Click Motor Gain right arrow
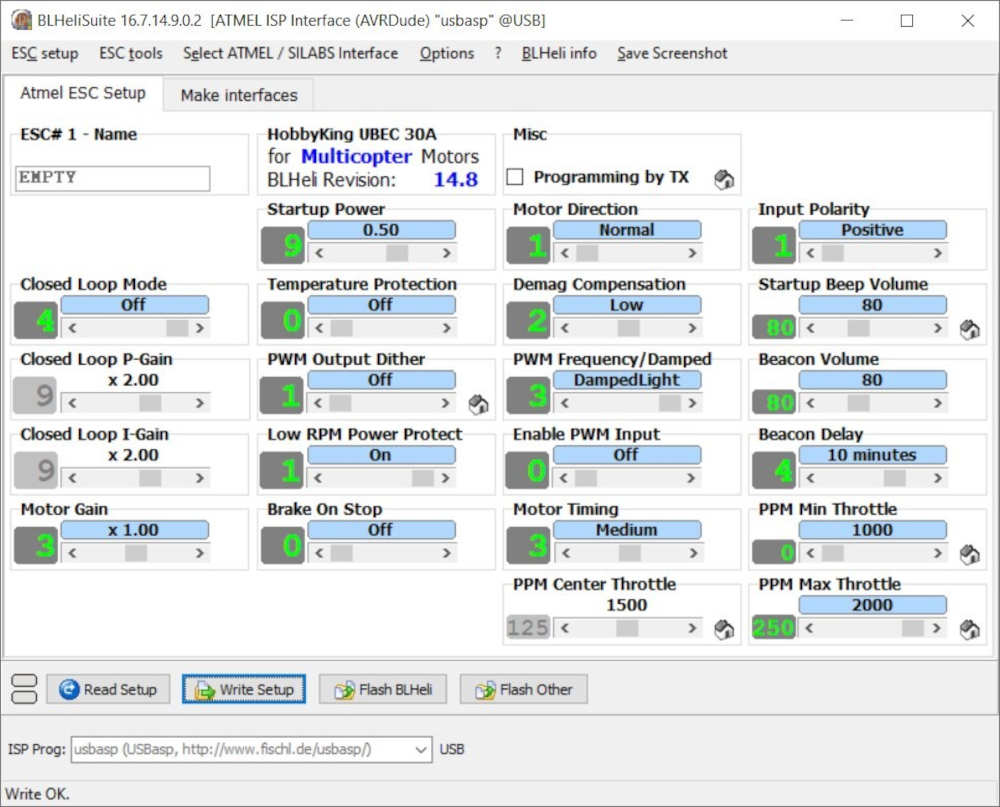Viewport: 1000px width, 807px height. tap(200, 553)
